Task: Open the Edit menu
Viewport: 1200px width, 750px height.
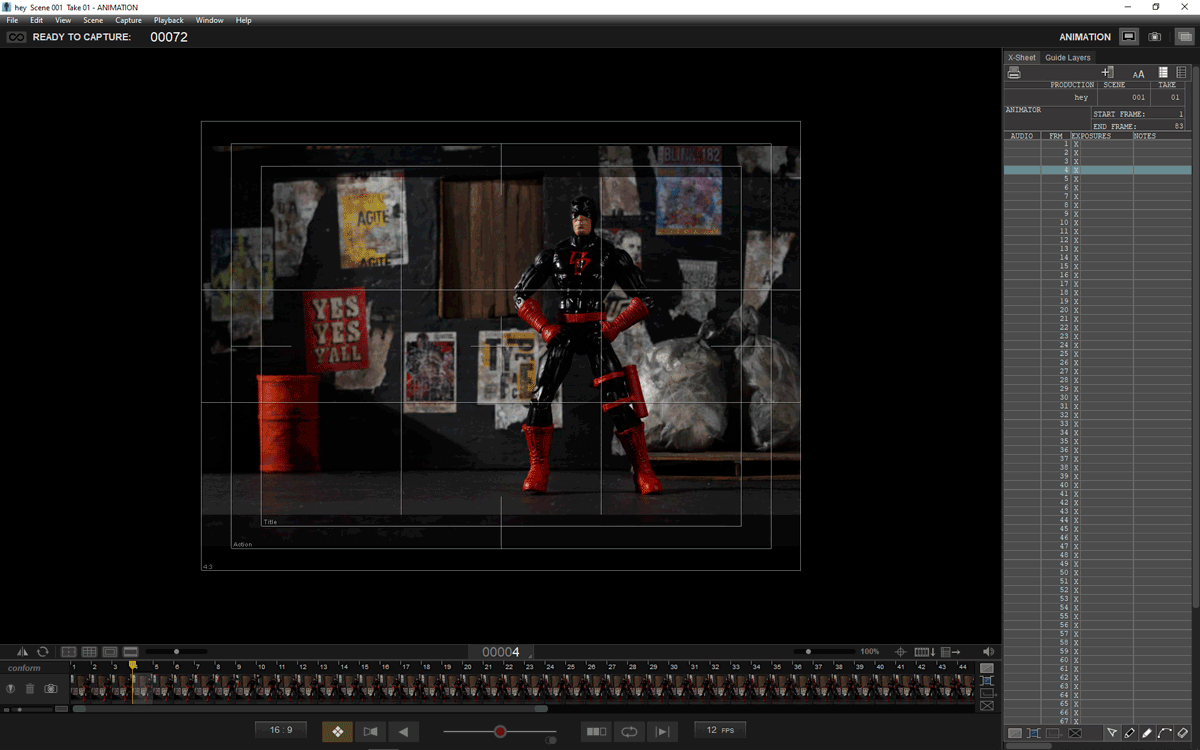Action: [36, 20]
